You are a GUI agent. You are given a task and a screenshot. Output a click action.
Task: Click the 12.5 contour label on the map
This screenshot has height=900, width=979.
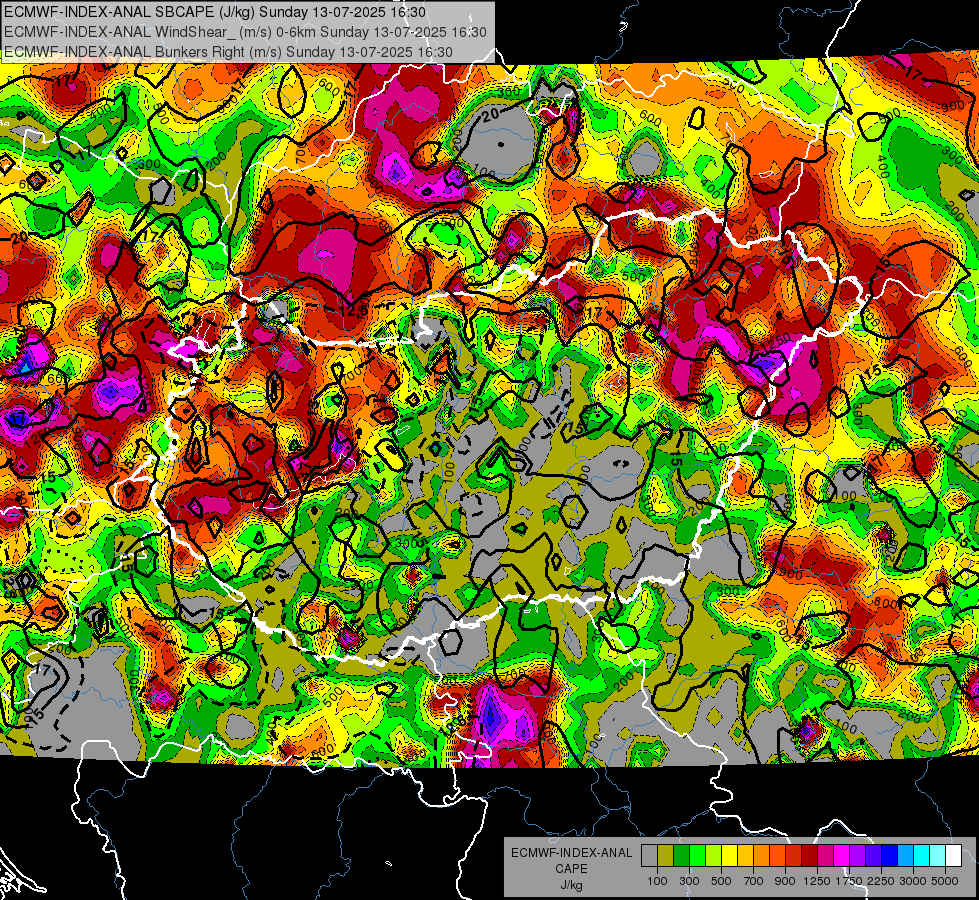tap(354, 311)
